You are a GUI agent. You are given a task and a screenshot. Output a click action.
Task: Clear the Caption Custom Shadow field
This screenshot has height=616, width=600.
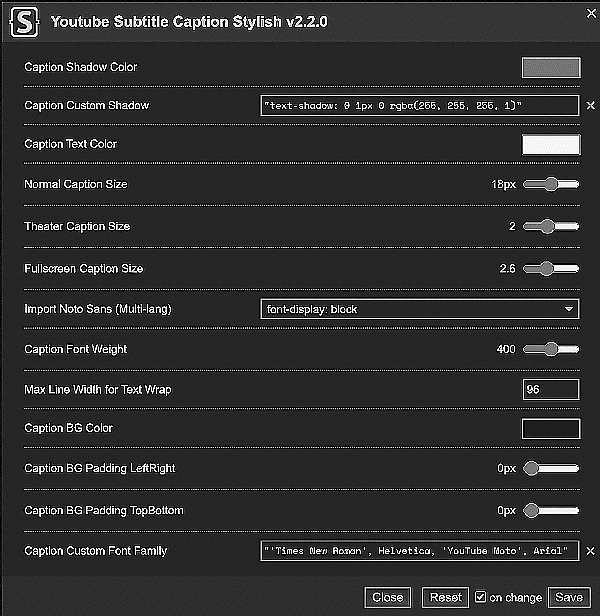590,105
